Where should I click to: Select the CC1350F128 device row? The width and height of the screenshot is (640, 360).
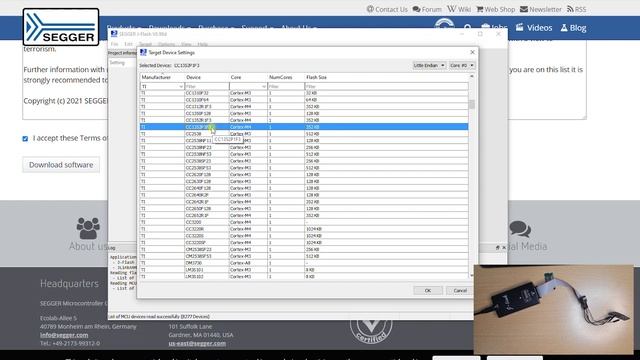click(x=304, y=113)
